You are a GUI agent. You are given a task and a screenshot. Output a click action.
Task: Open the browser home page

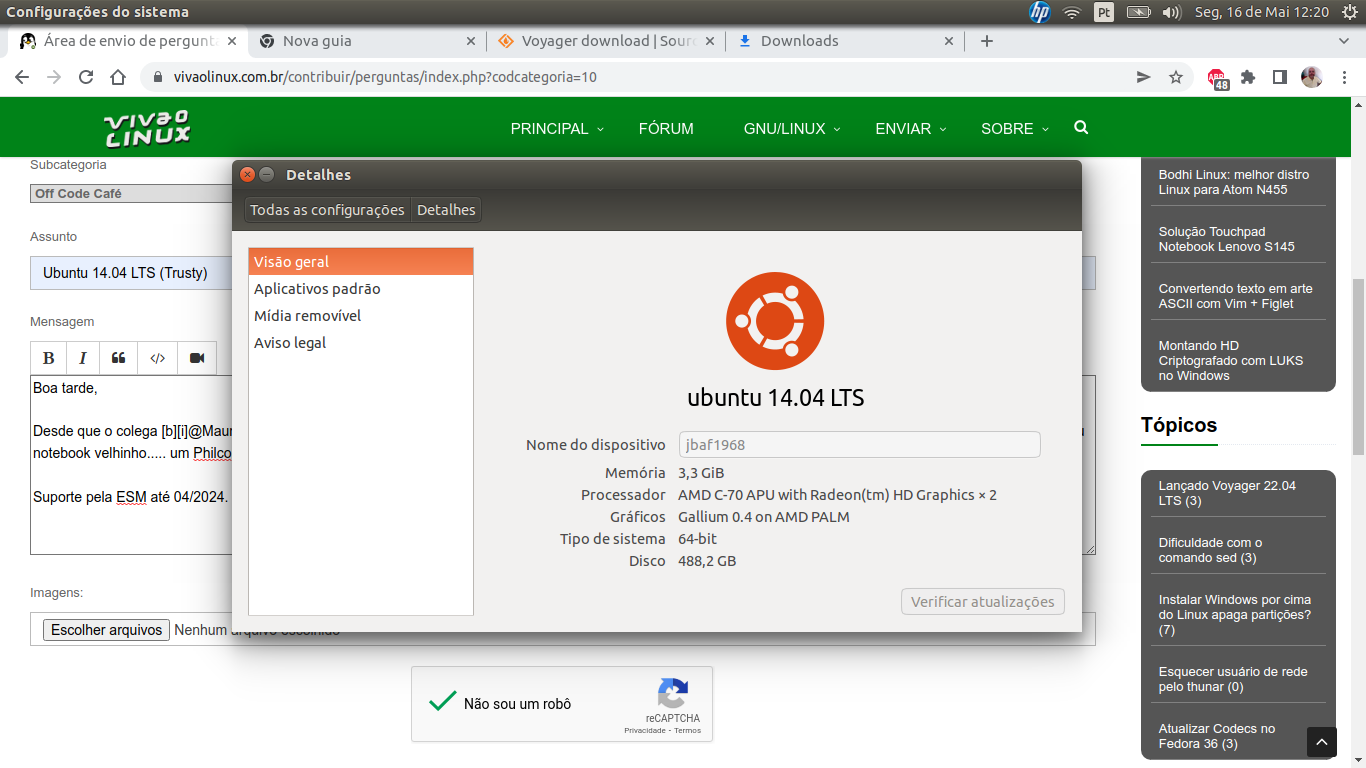click(118, 77)
